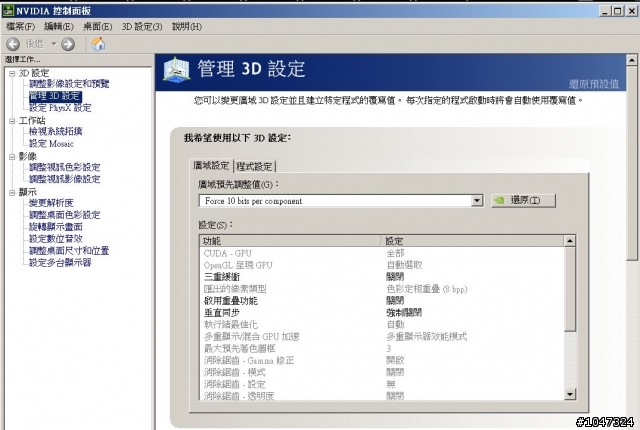Open back history dropdown arrow
This screenshot has width=640, height=430.
pyautogui.click(x=53, y=44)
